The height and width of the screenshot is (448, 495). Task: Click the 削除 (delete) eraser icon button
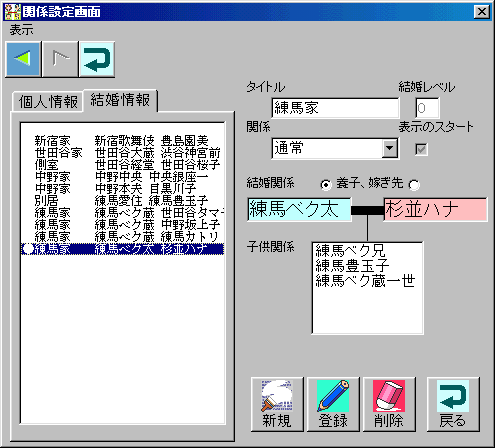tap(389, 404)
